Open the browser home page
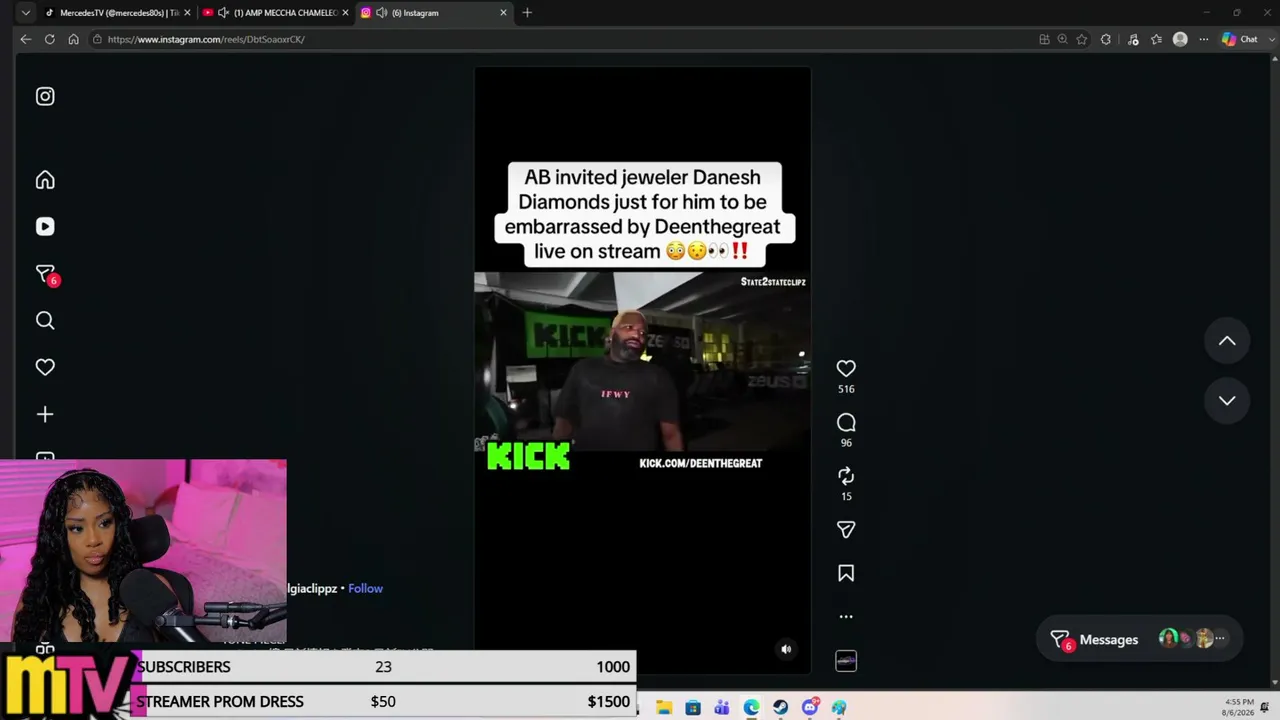Viewport: 1280px width, 720px height. [x=73, y=39]
